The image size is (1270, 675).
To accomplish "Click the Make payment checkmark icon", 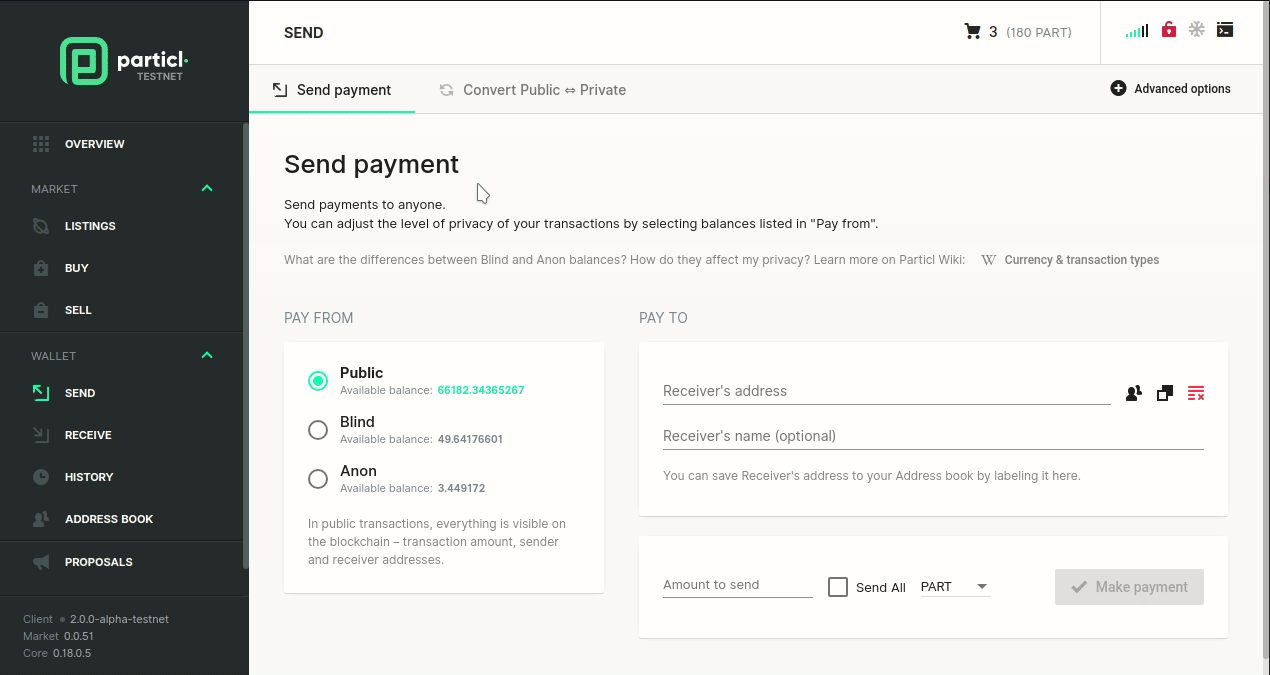I will point(1079,587).
